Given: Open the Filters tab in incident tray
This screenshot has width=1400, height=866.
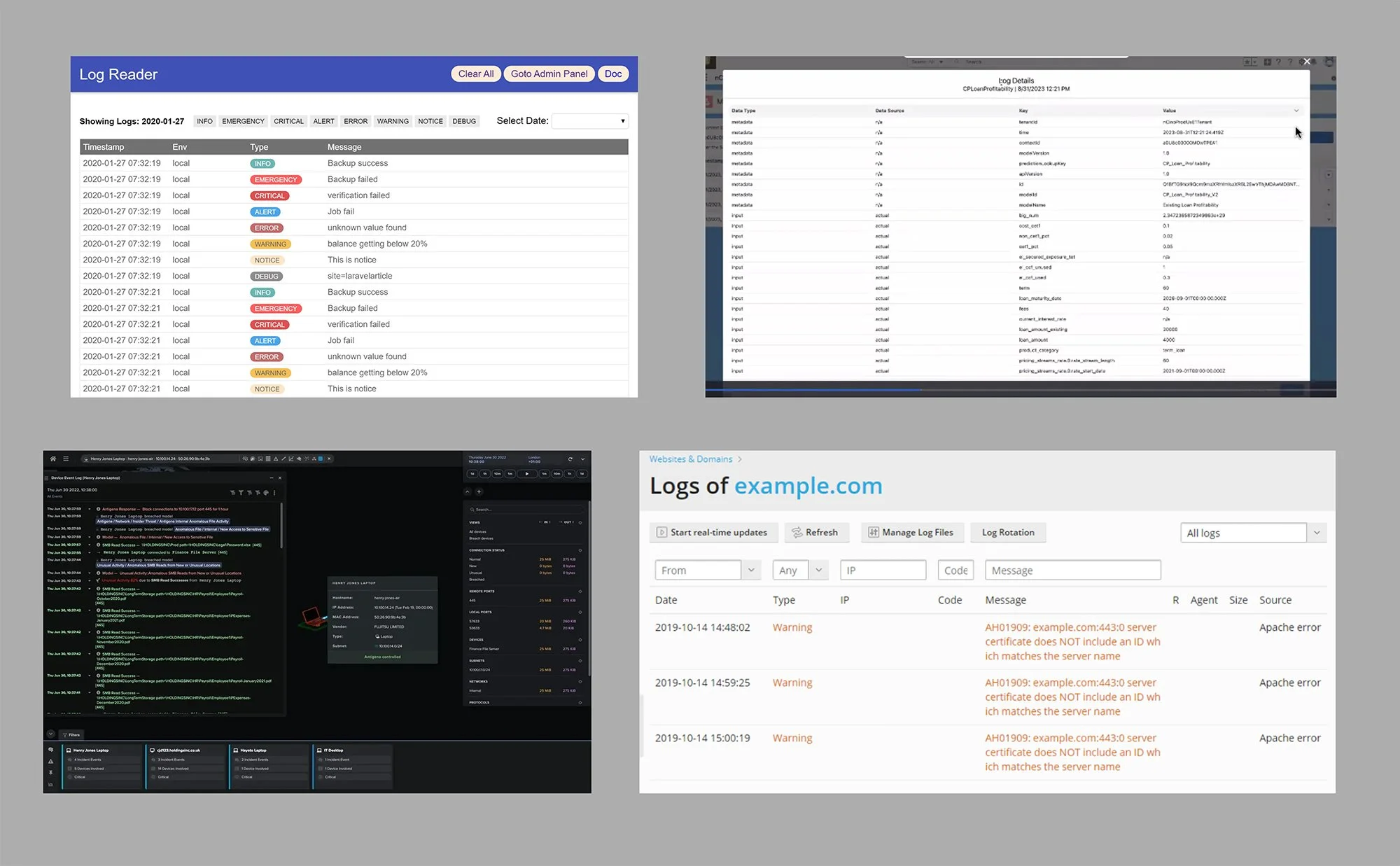Looking at the screenshot, I should [x=71, y=734].
